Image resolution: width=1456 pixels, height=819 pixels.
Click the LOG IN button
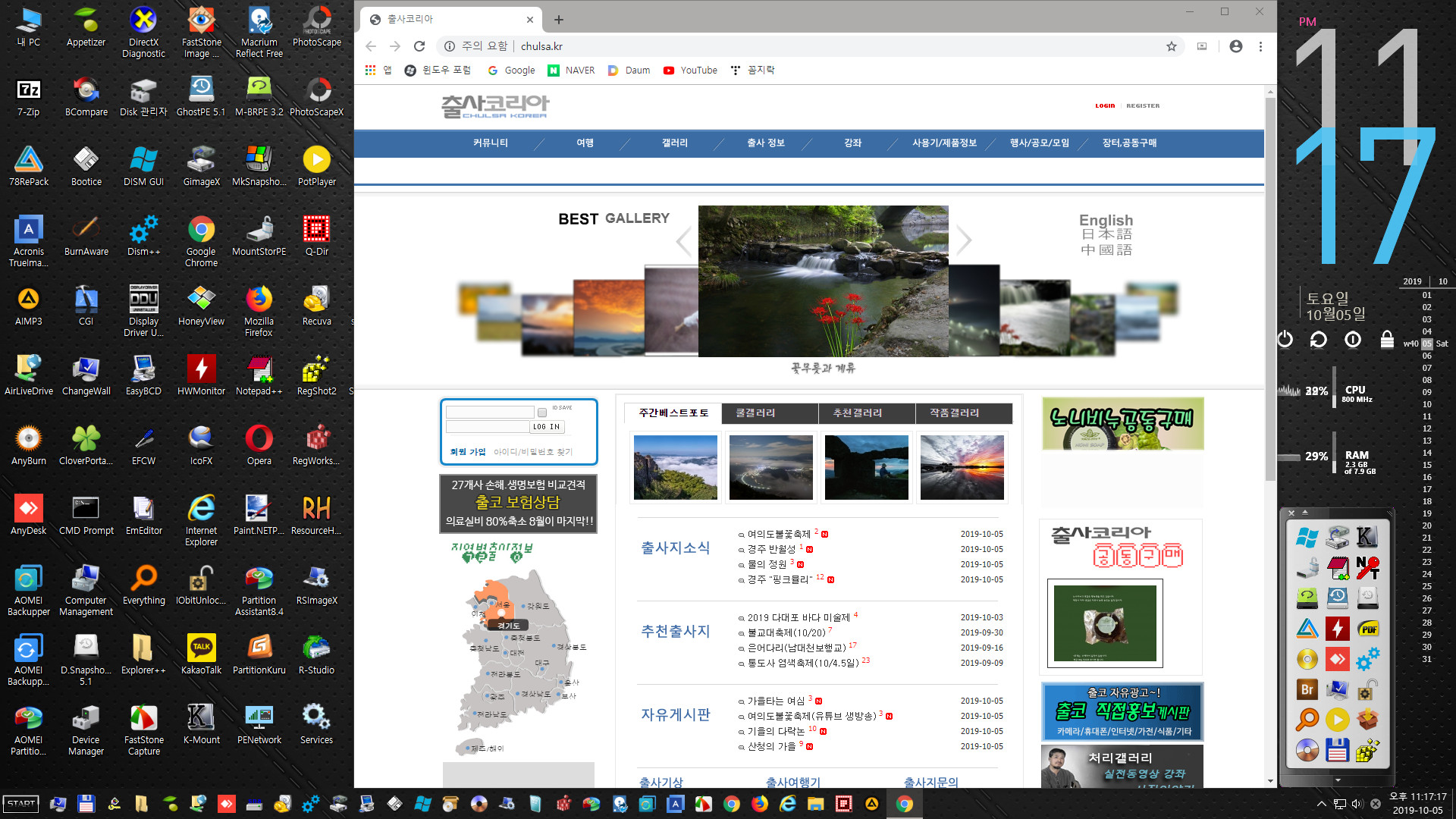pos(547,427)
